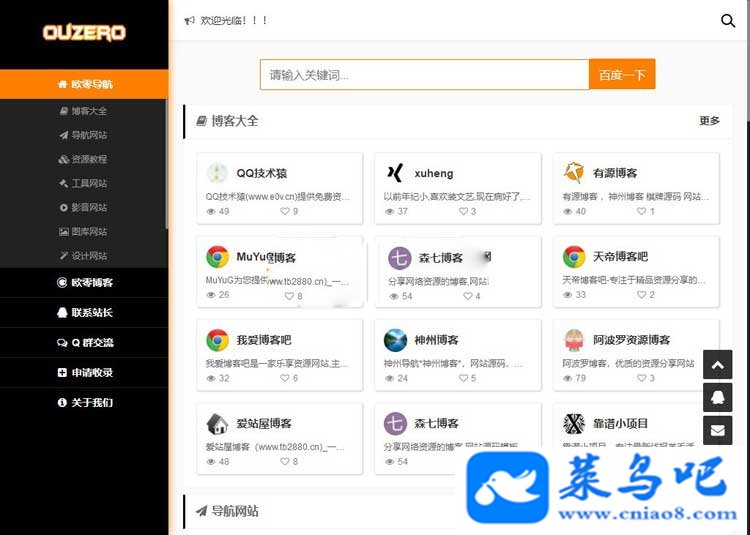Like the 有源博客 card
Viewport: 750px width, 535px height.
[x=641, y=211]
